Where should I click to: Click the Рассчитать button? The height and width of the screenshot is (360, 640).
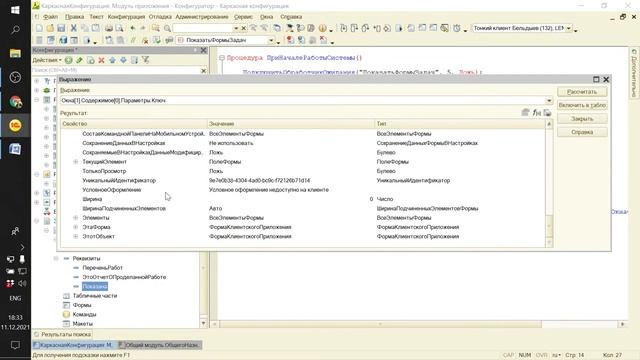(x=582, y=92)
